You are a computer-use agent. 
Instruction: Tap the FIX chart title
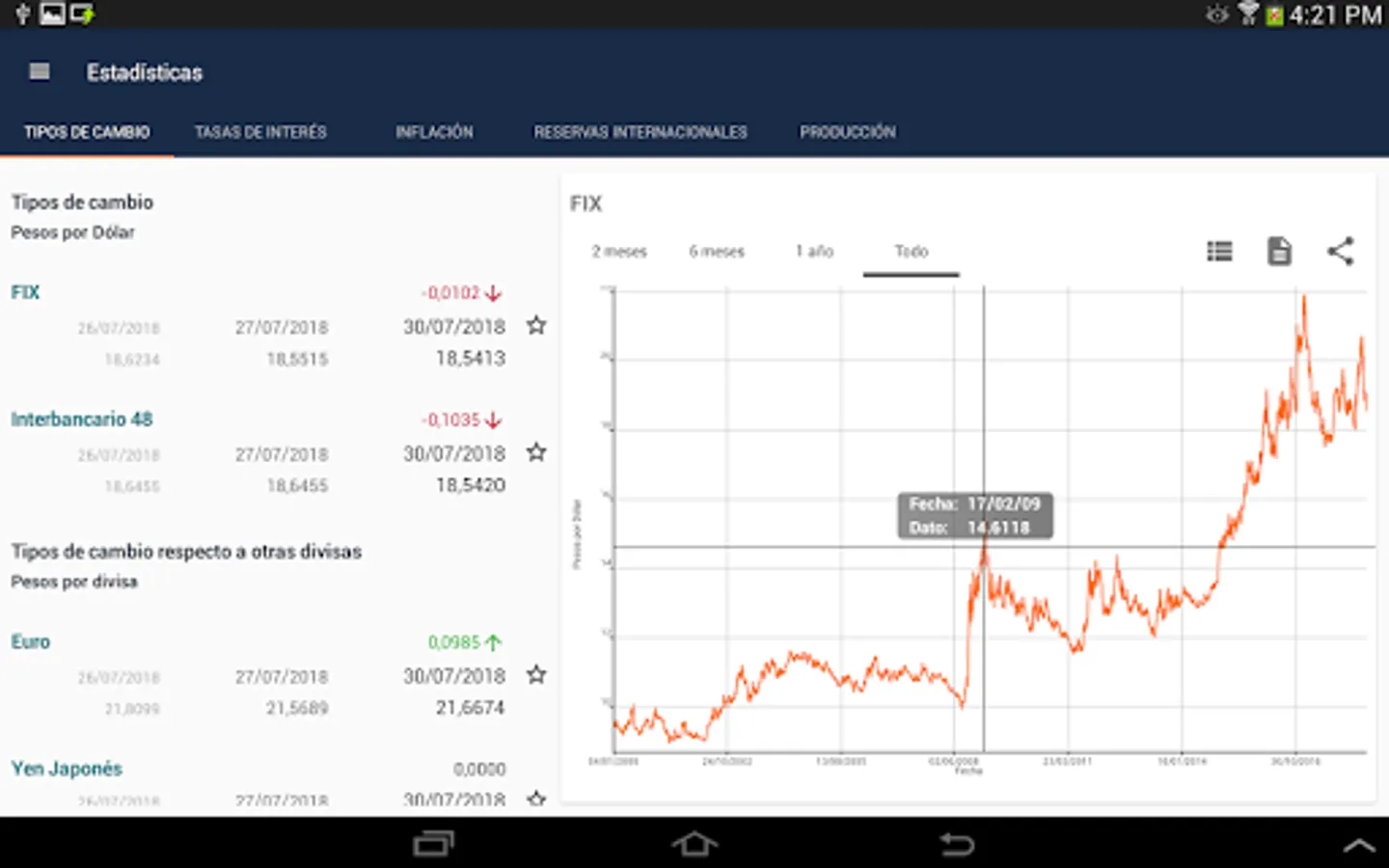tap(586, 203)
